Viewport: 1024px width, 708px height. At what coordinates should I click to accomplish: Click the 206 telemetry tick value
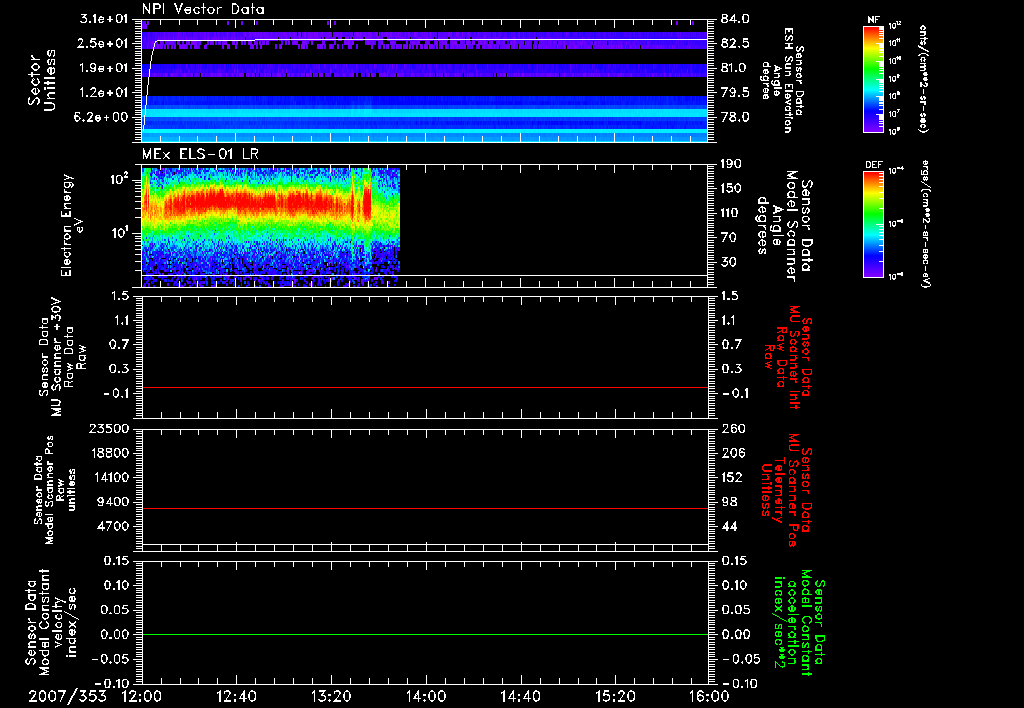(x=732, y=453)
